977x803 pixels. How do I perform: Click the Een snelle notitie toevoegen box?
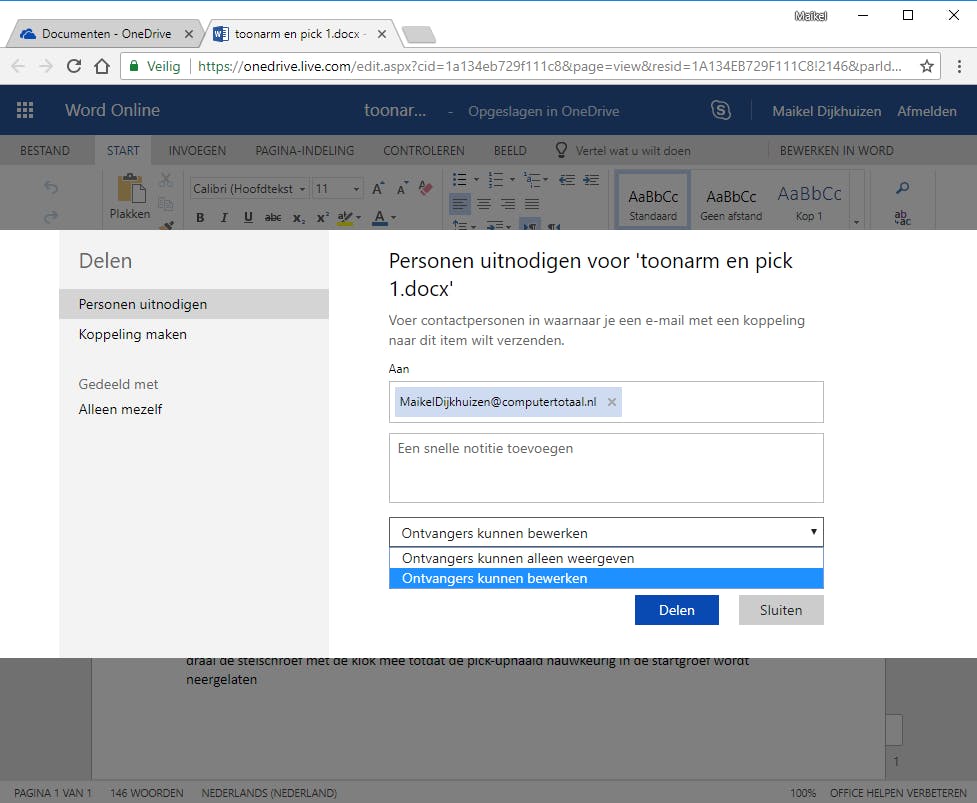click(x=606, y=468)
